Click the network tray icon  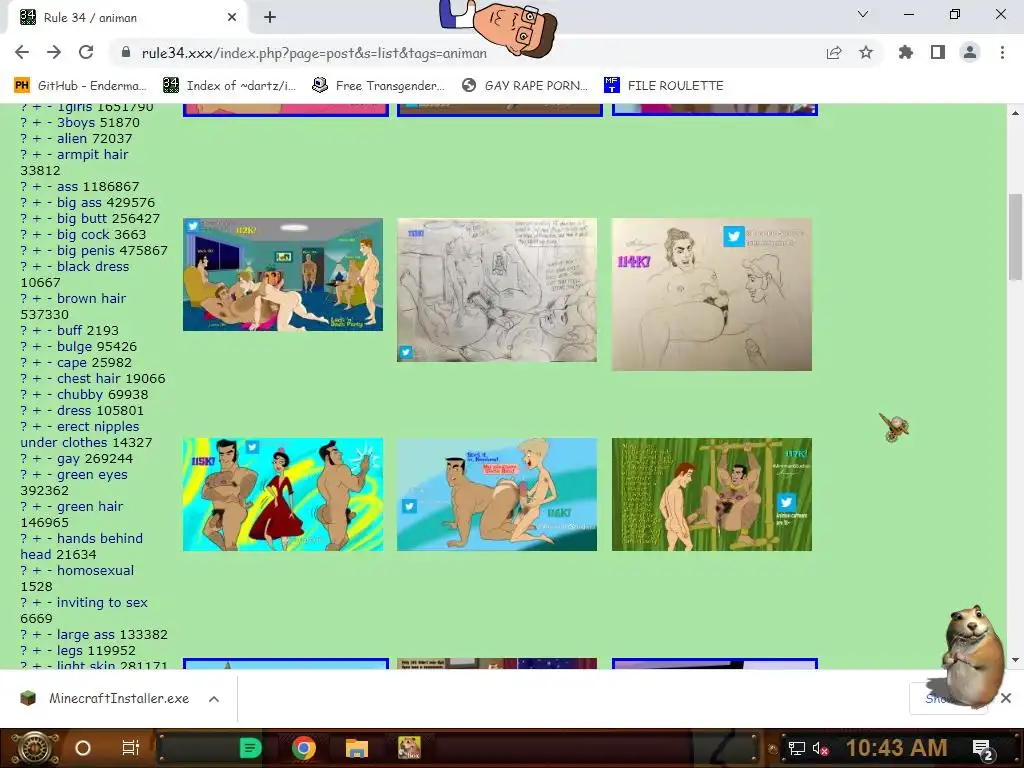(796, 748)
